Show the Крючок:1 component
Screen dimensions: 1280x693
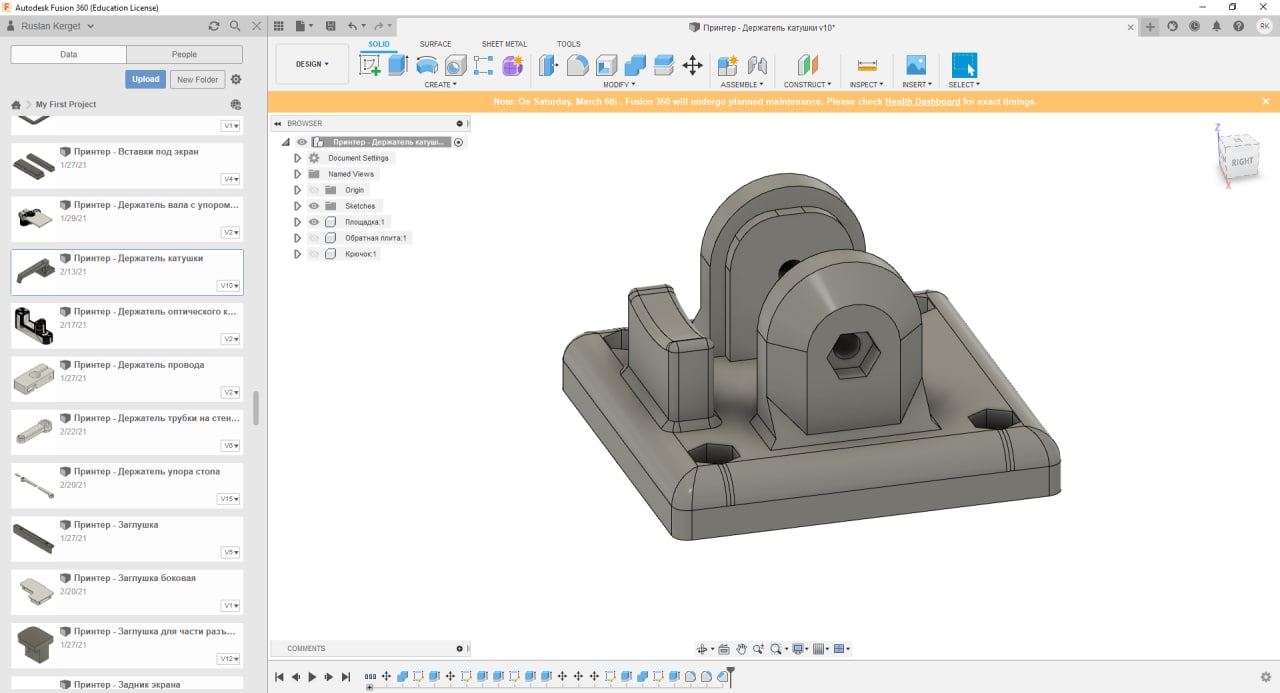[x=313, y=254]
